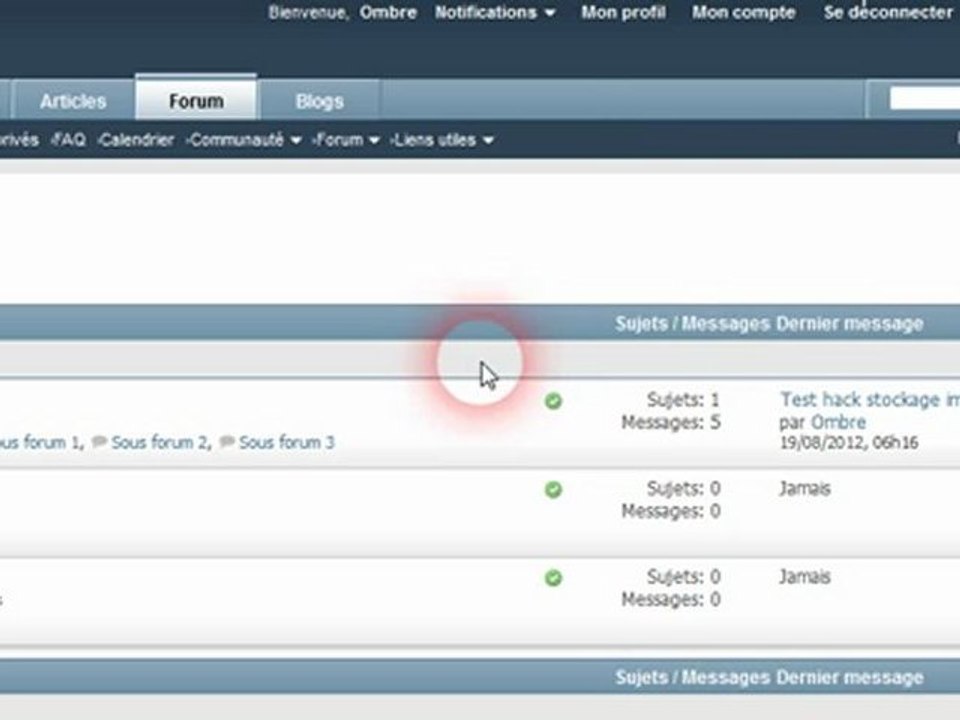Click Jamais in the second forum row
Viewport: 960px width, 720px height.
click(804, 489)
